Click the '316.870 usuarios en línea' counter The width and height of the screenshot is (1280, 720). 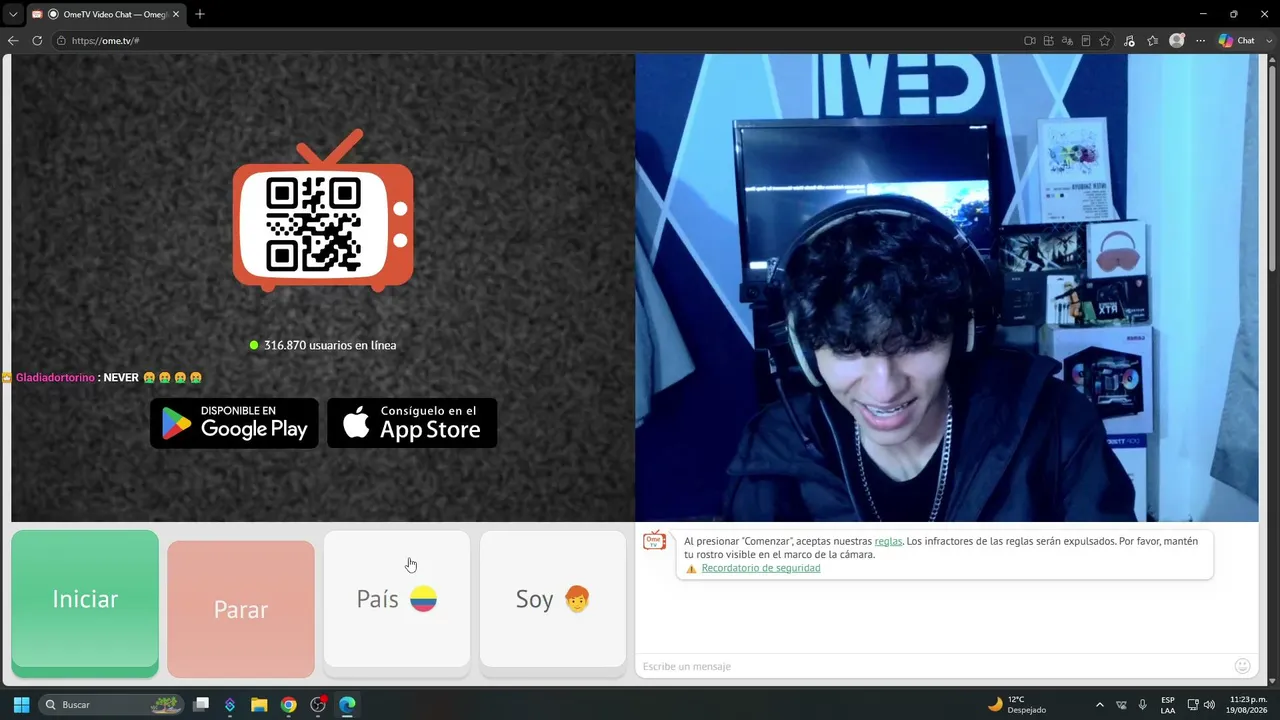[323, 345]
